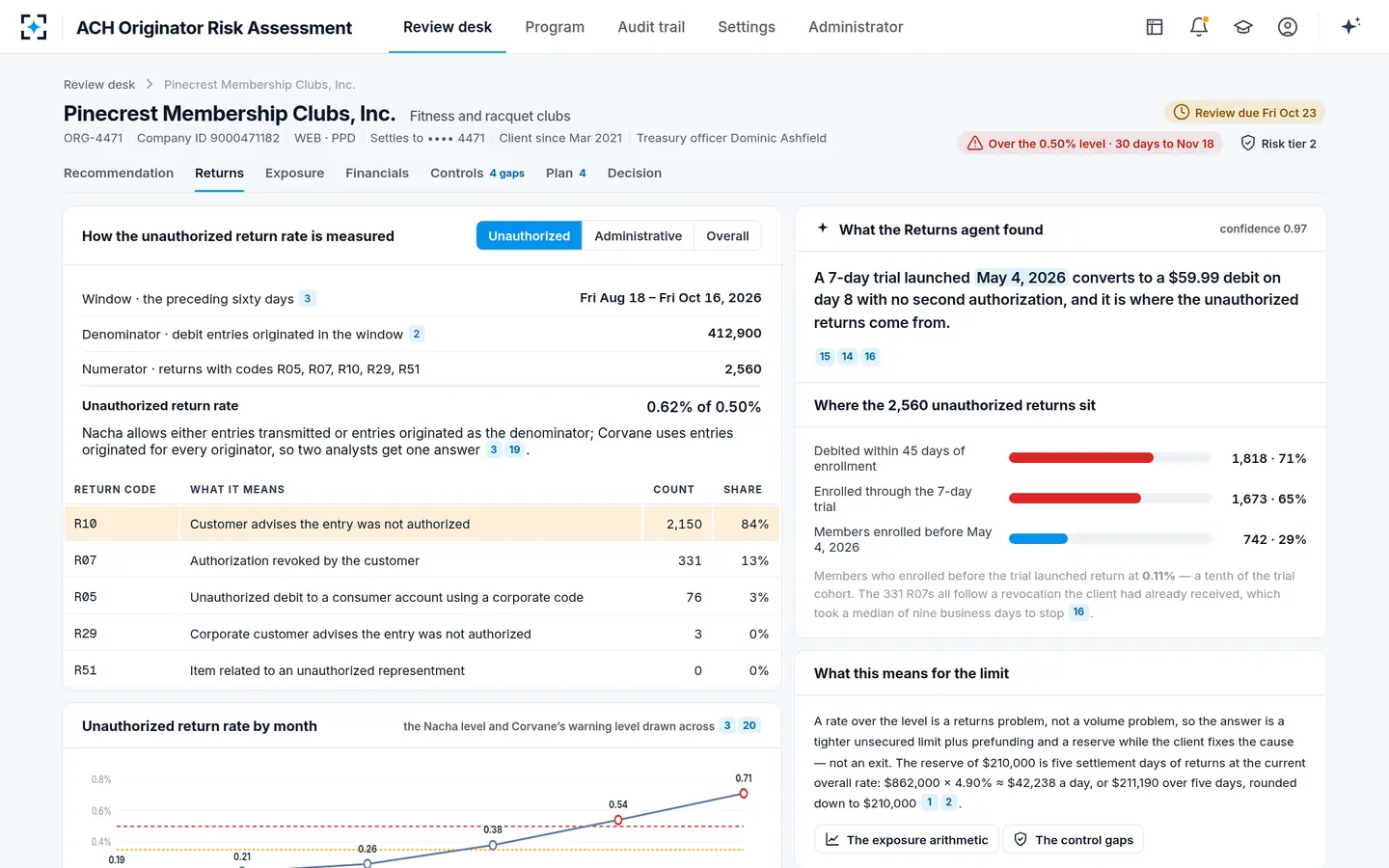Click the warning triangle alert icon

pyautogui.click(x=975, y=144)
